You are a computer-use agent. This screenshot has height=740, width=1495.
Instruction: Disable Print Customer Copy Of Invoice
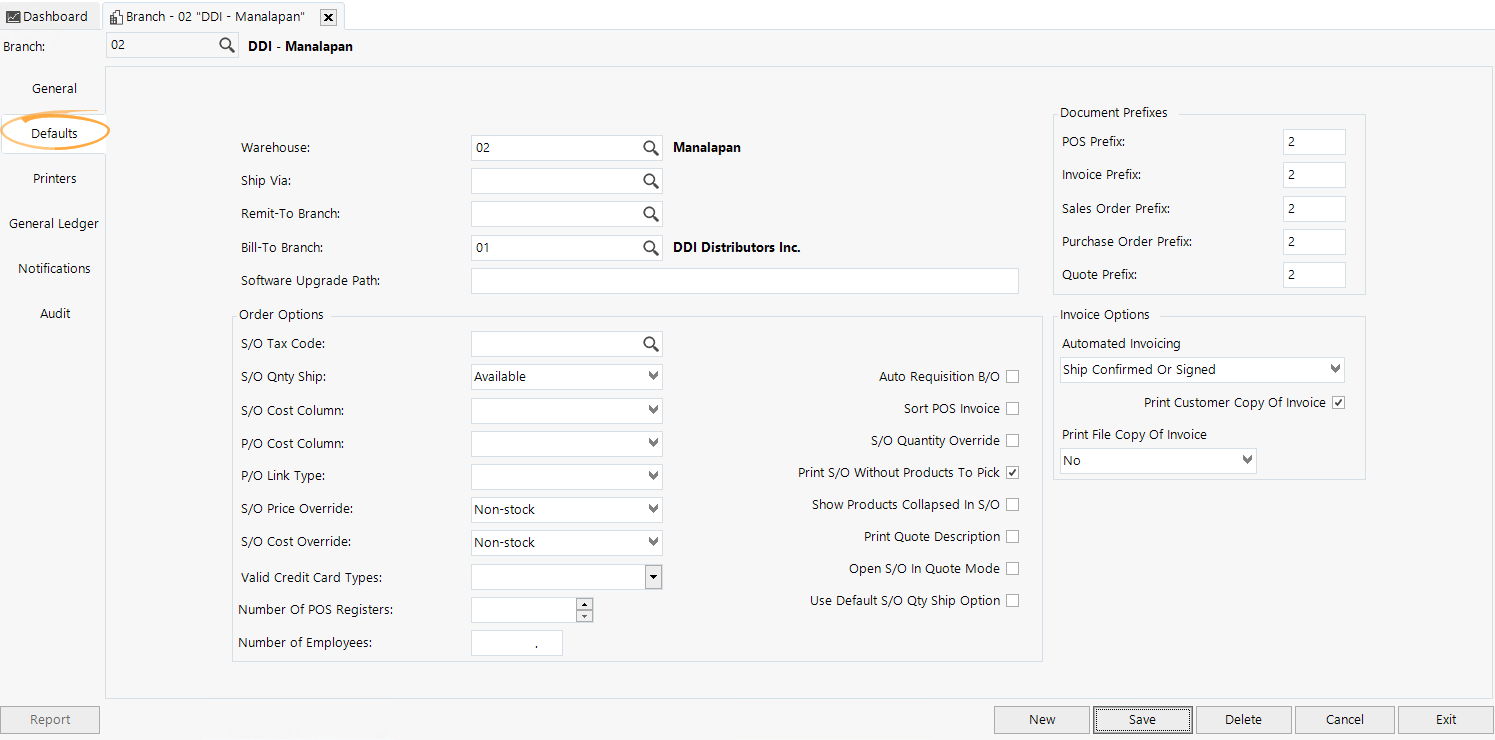(x=1338, y=402)
